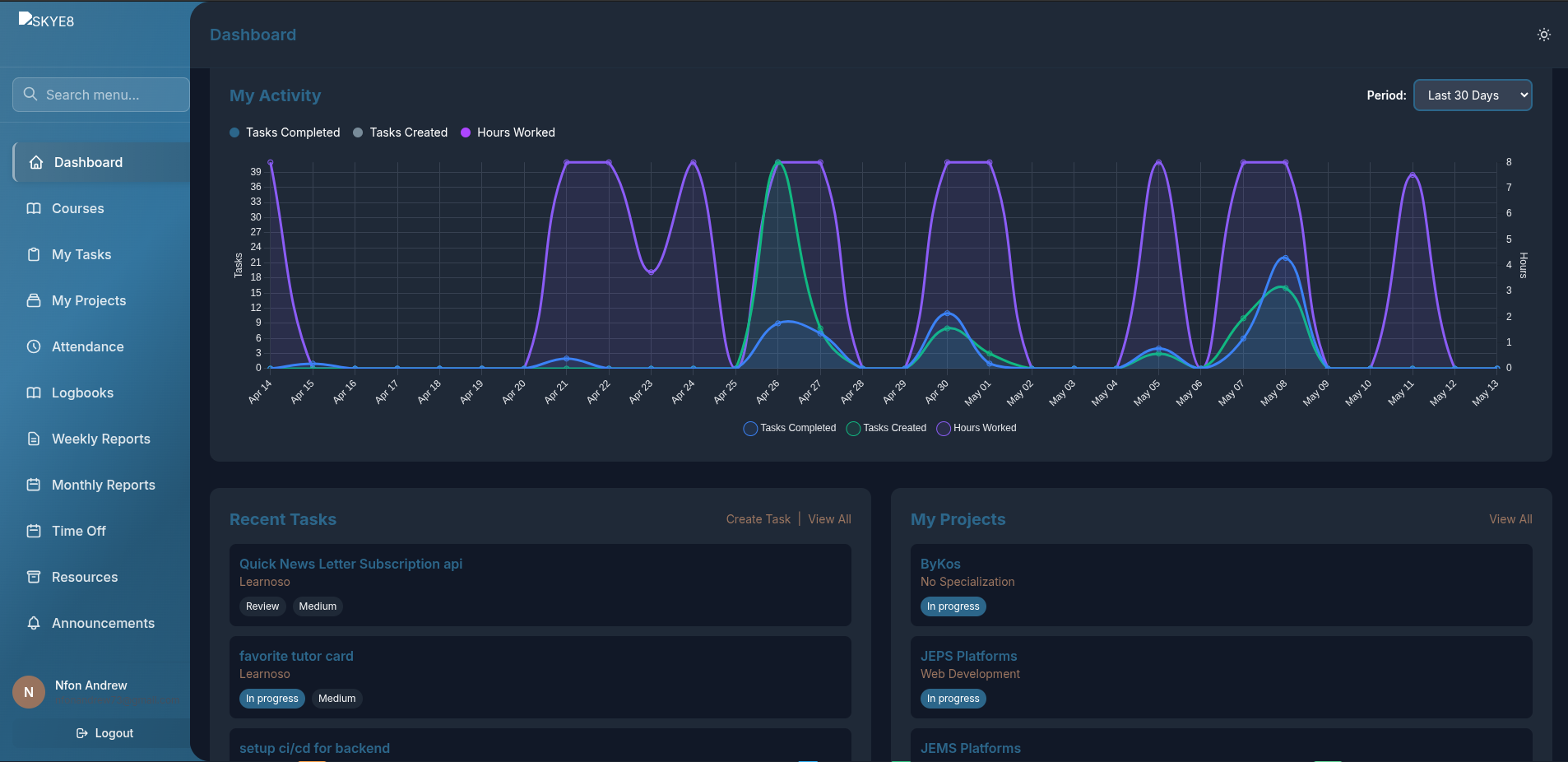Click the Create Task link
Viewport: 1568px width, 762px height.
(x=758, y=519)
